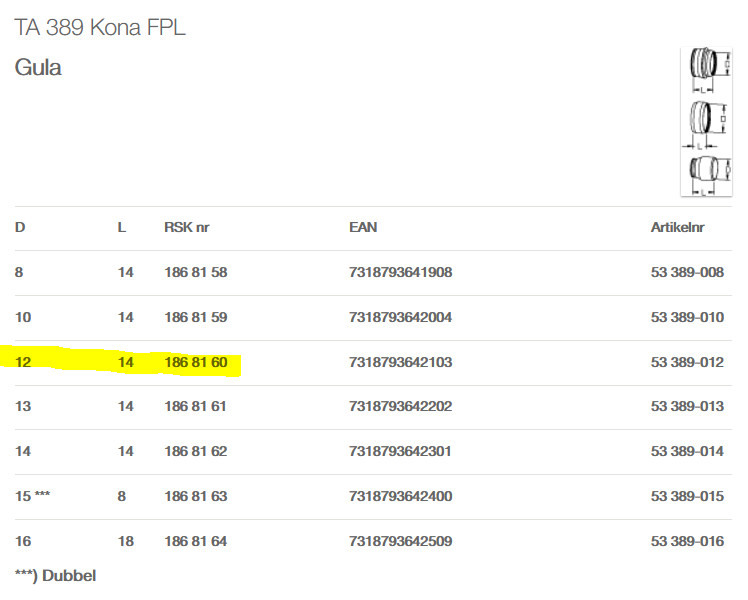The image size is (748, 600).
Task: Click article number 53 389-012
Action: 686,362
